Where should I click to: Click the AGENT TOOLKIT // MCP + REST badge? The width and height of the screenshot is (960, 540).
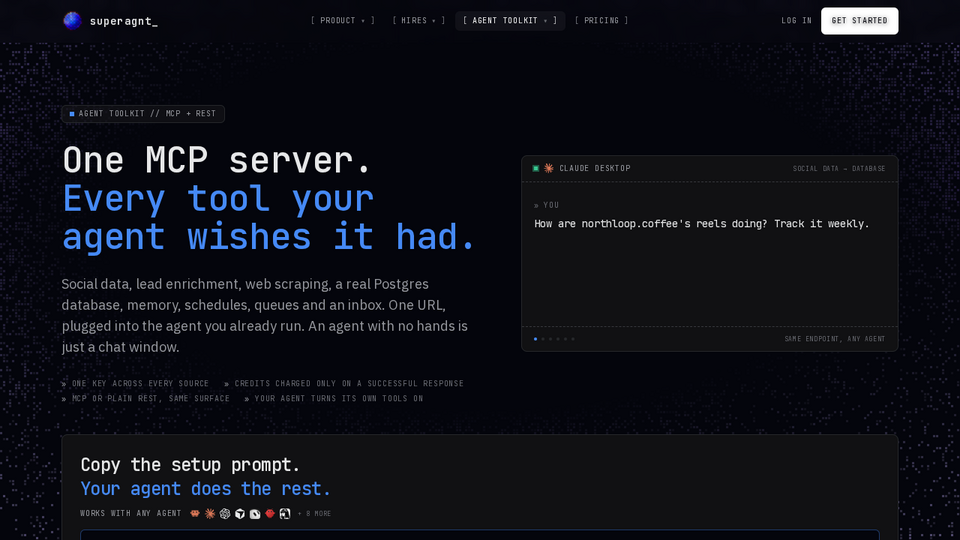click(143, 114)
